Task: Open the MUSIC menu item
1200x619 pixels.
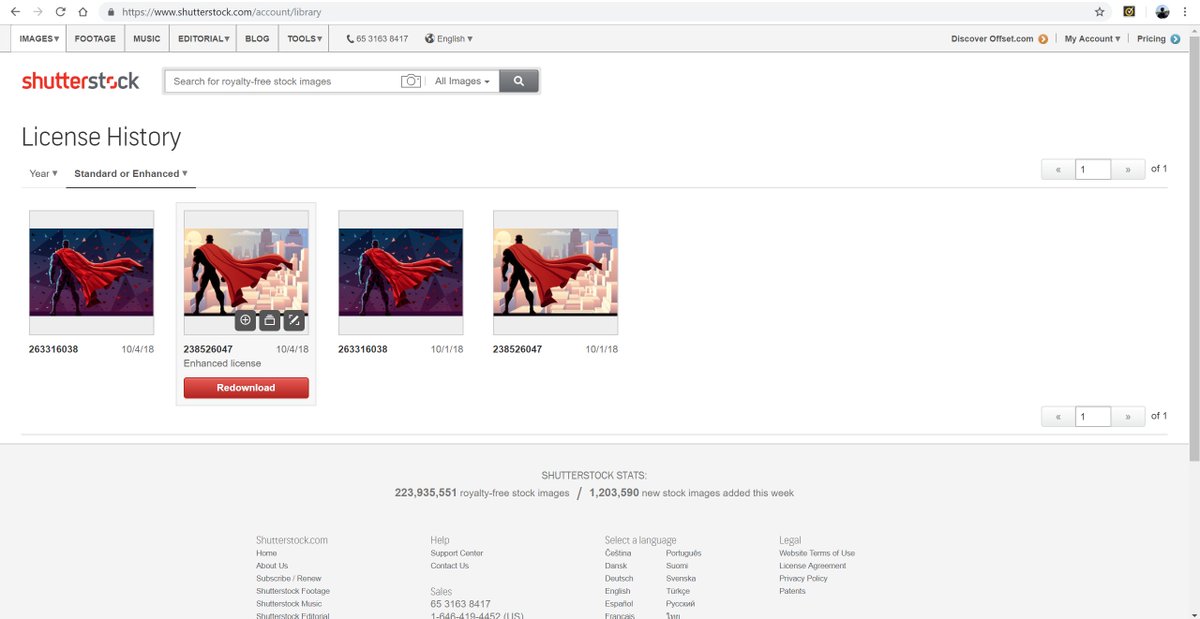Action: coord(146,39)
